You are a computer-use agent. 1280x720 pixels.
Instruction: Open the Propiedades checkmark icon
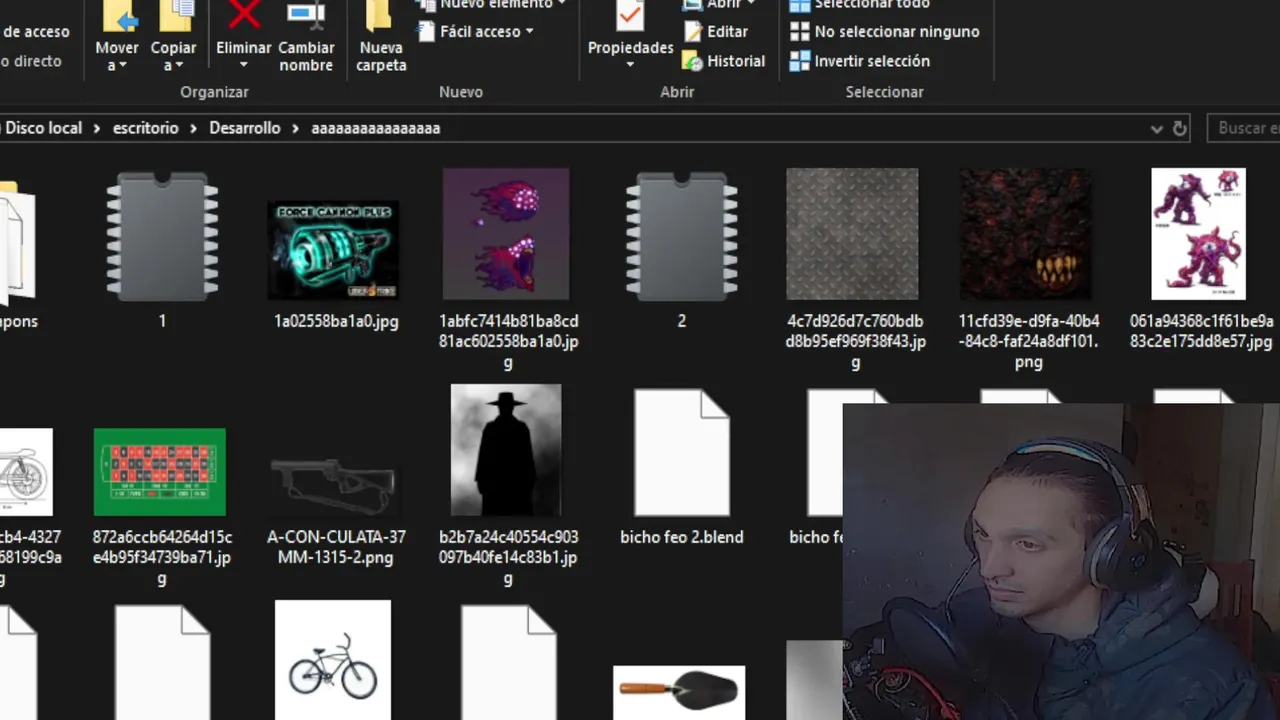click(630, 14)
